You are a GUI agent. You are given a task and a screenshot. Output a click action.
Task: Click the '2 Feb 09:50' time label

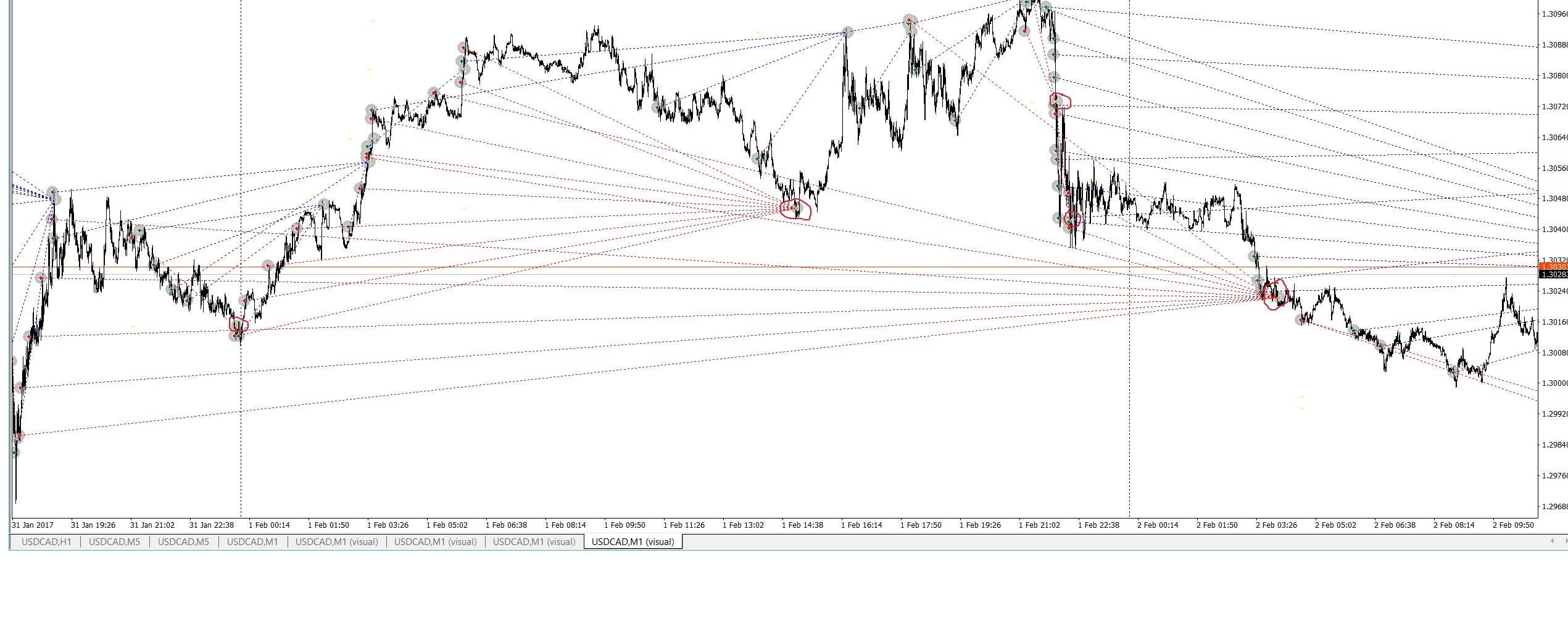[x=1513, y=525]
